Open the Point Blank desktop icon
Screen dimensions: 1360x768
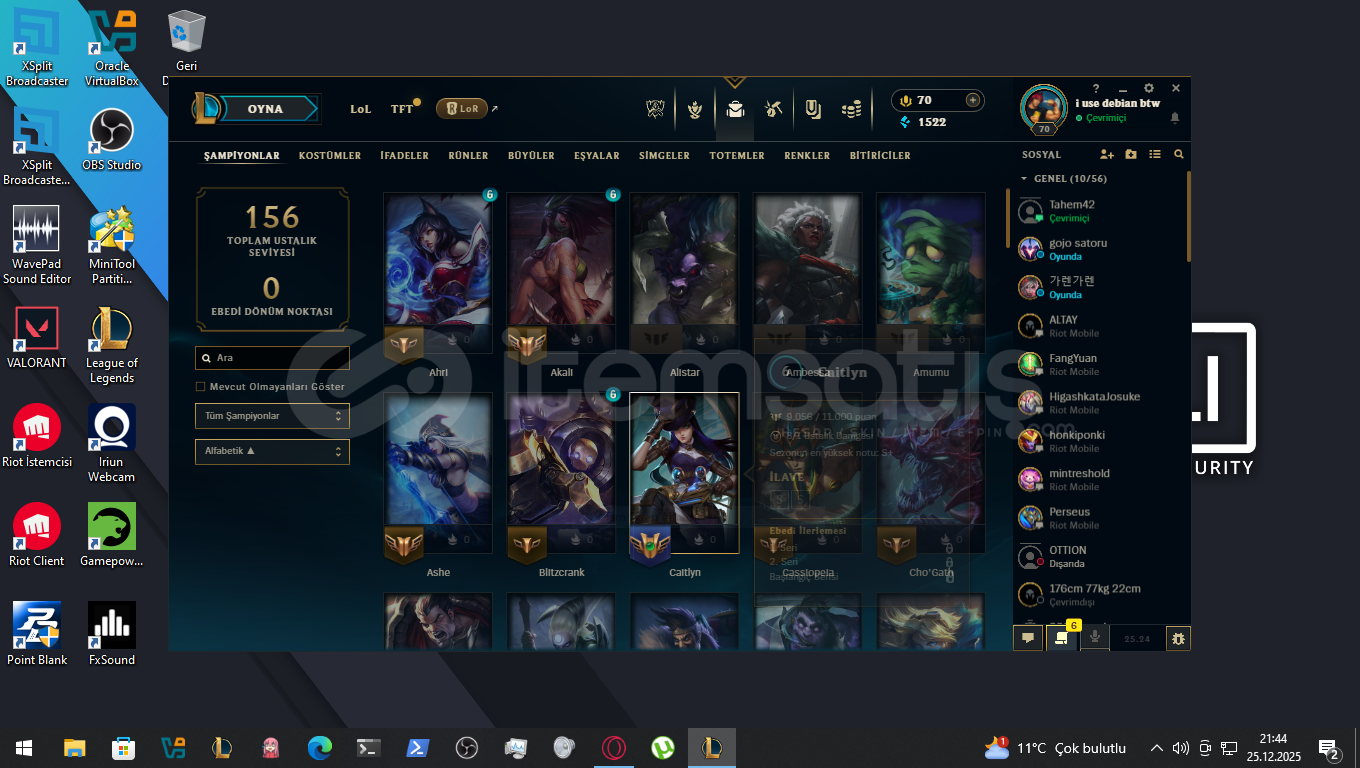click(x=36, y=634)
